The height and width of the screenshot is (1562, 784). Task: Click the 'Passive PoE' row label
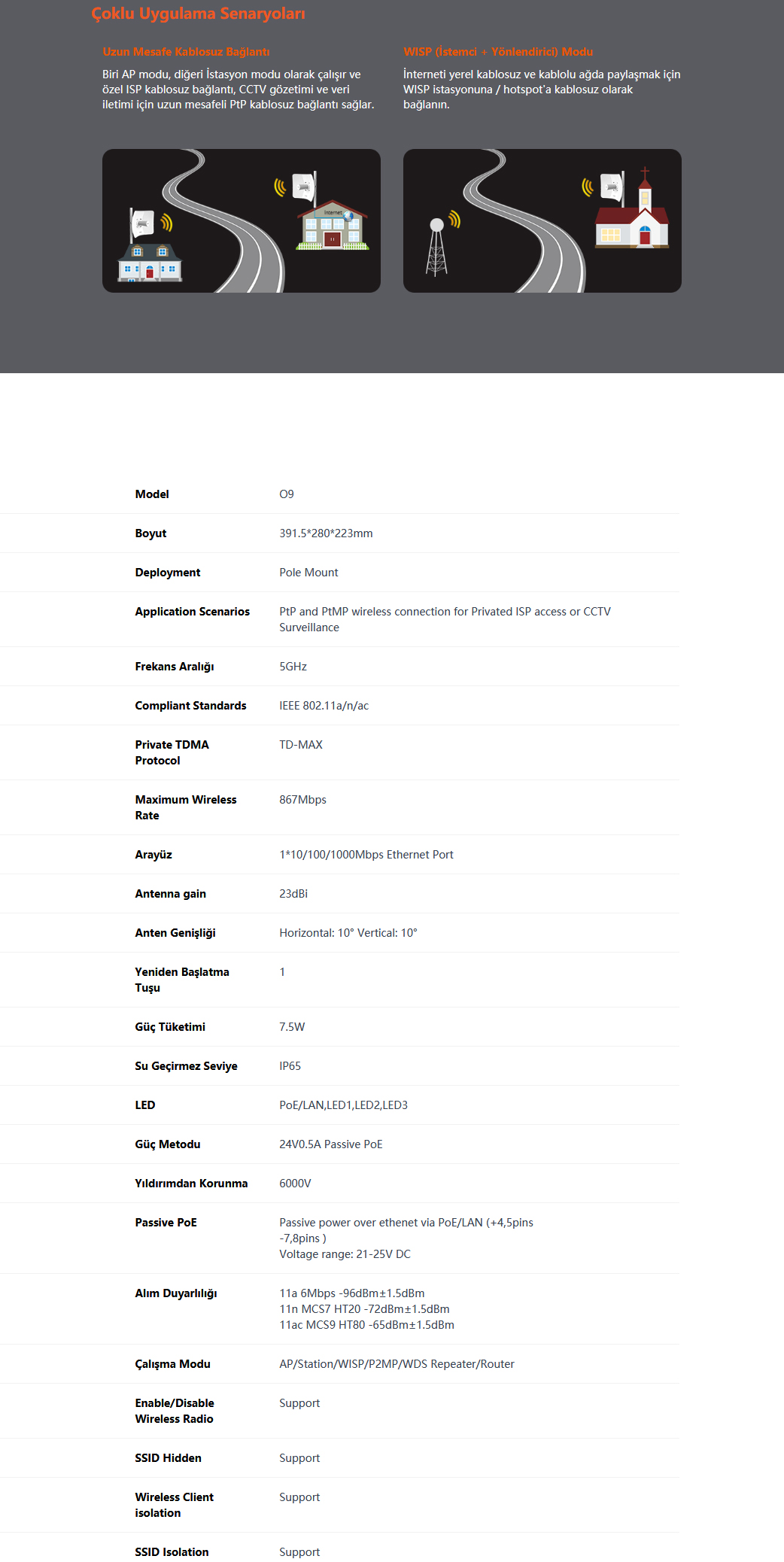[166, 1223]
